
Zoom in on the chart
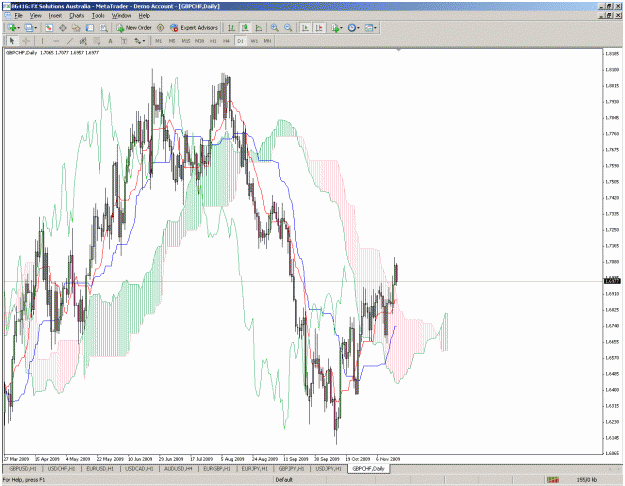(274, 28)
